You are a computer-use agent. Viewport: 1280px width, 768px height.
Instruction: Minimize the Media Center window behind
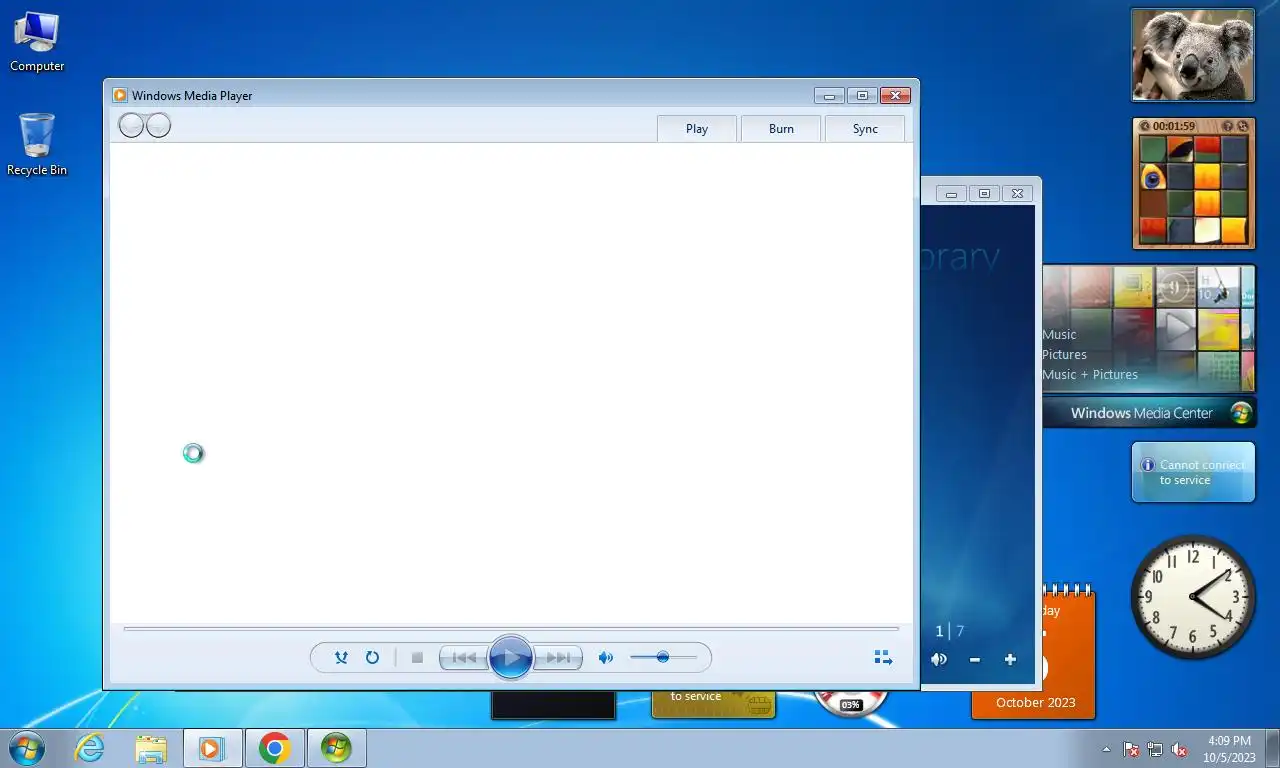[x=951, y=194]
